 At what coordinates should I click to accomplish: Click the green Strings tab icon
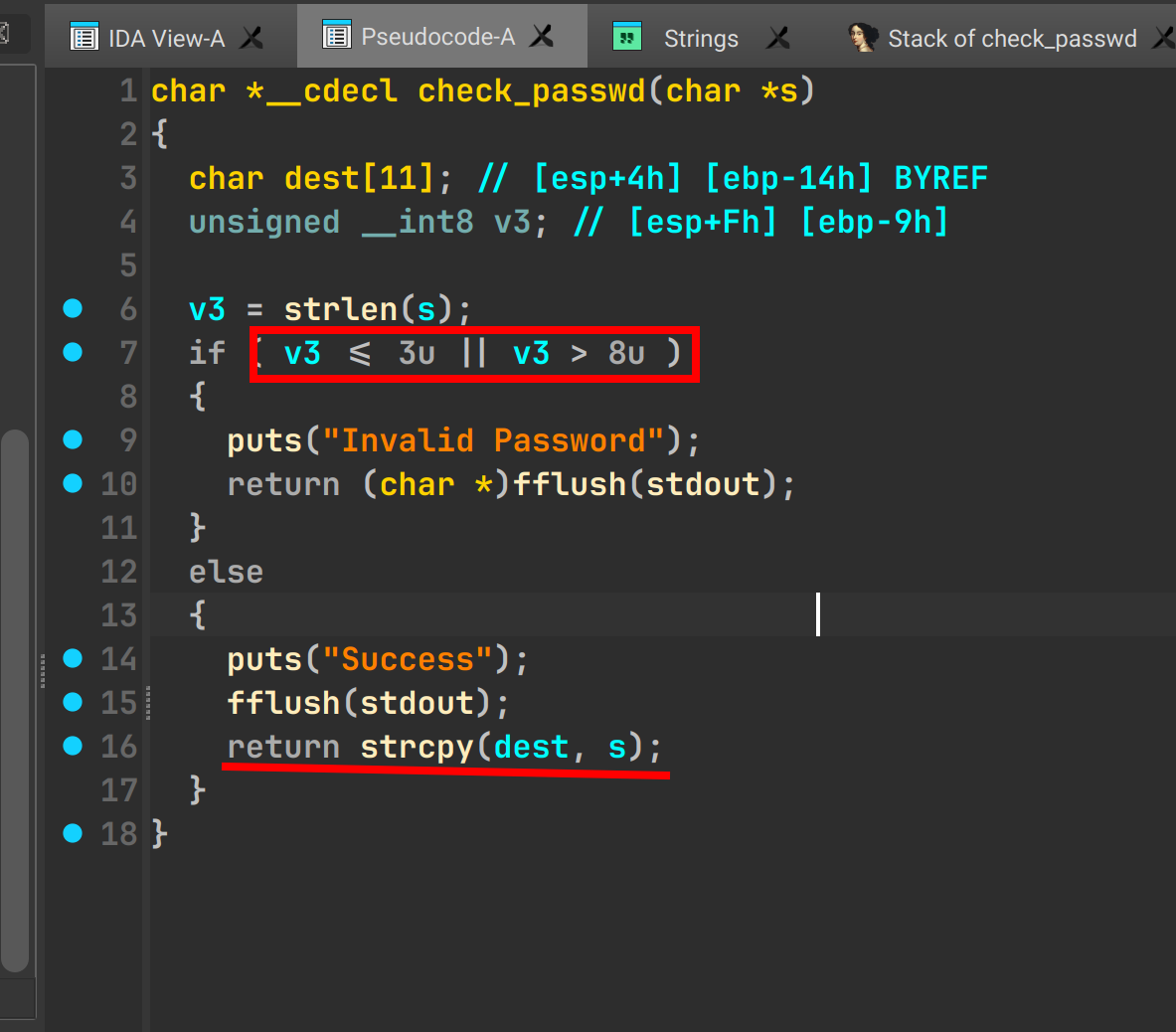click(x=627, y=37)
